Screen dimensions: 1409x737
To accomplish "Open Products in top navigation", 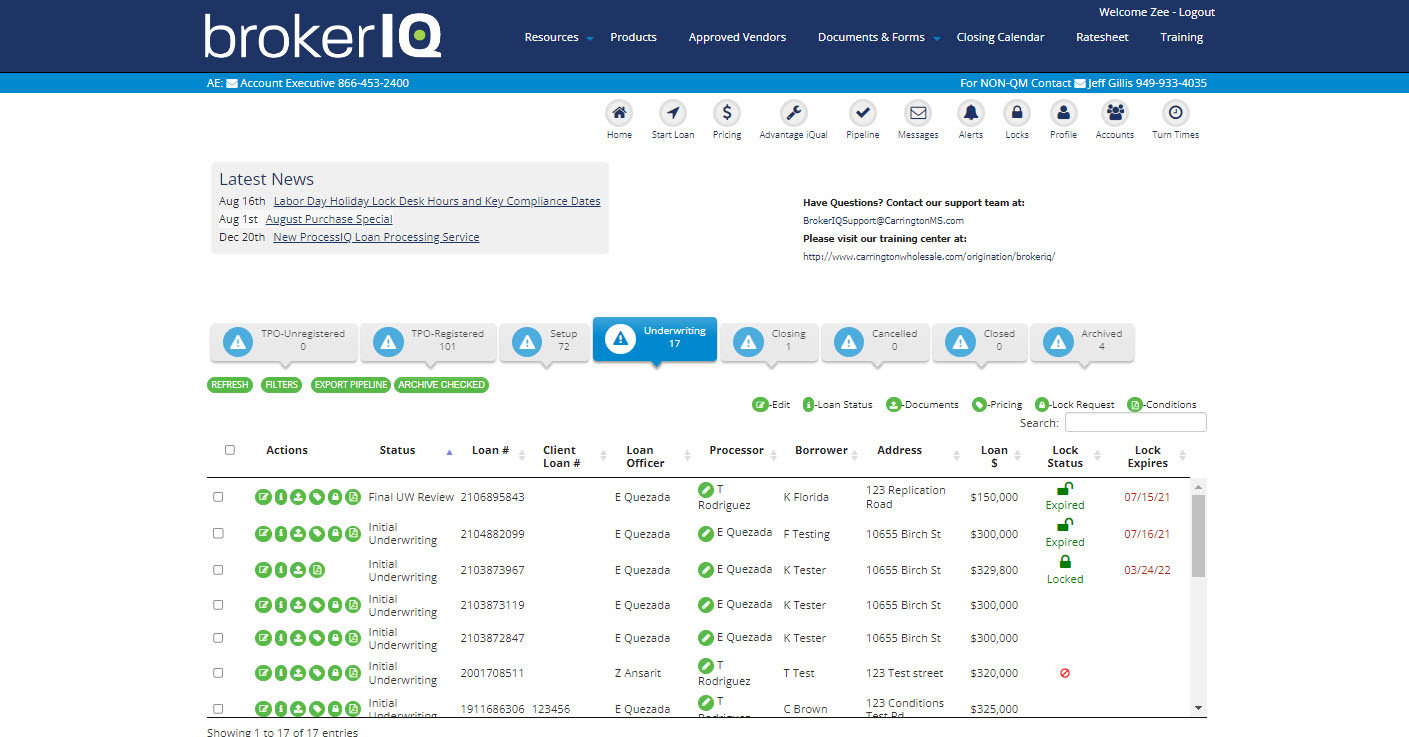I will [x=633, y=38].
